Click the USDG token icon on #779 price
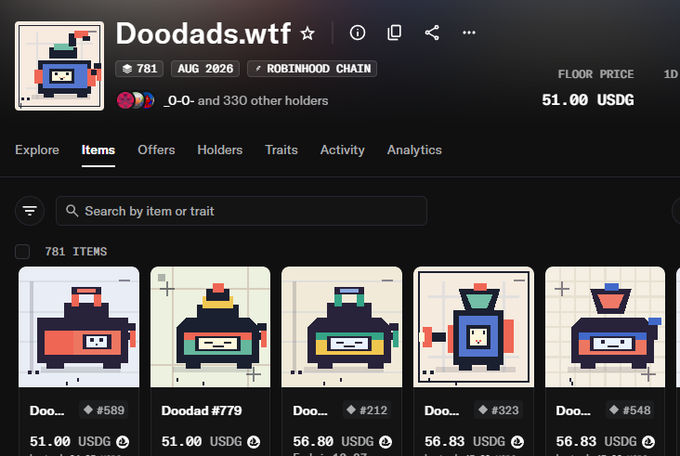The height and width of the screenshot is (456, 680). tap(254, 442)
